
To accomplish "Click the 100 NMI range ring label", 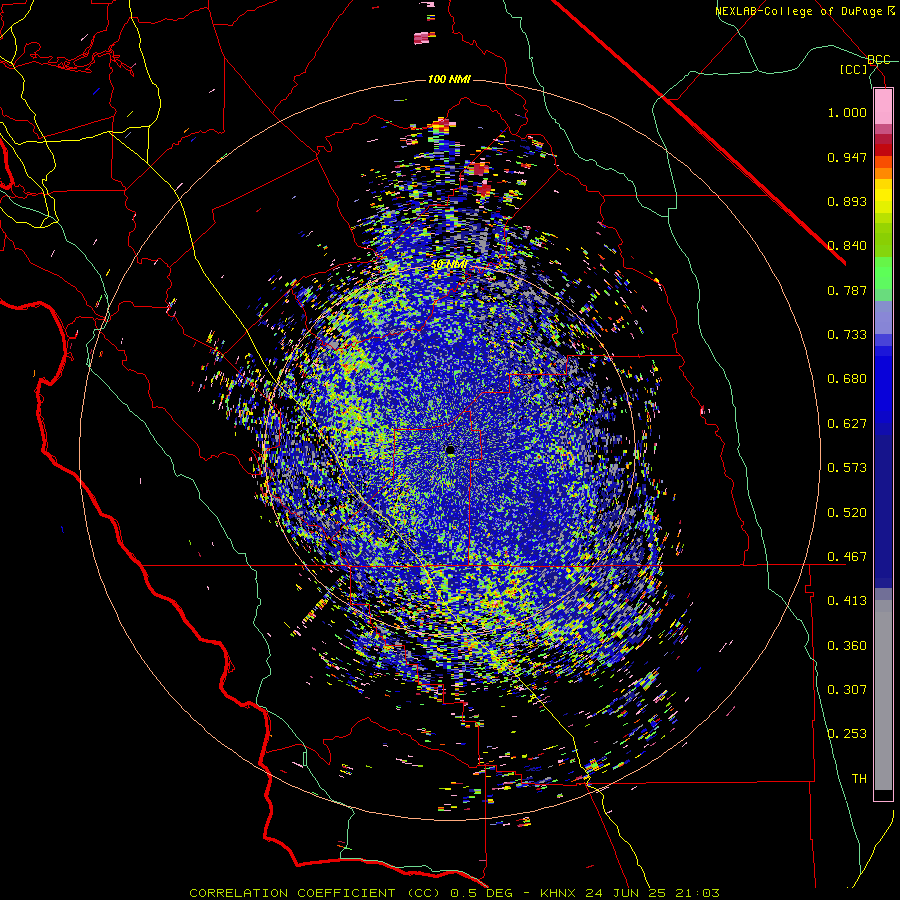I will pyautogui.click(x=449, y=79).
